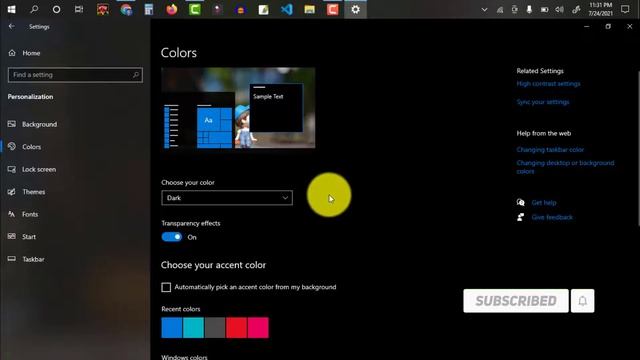Click the microphone tray icon
640x360 pixels.
click(529, 9)
